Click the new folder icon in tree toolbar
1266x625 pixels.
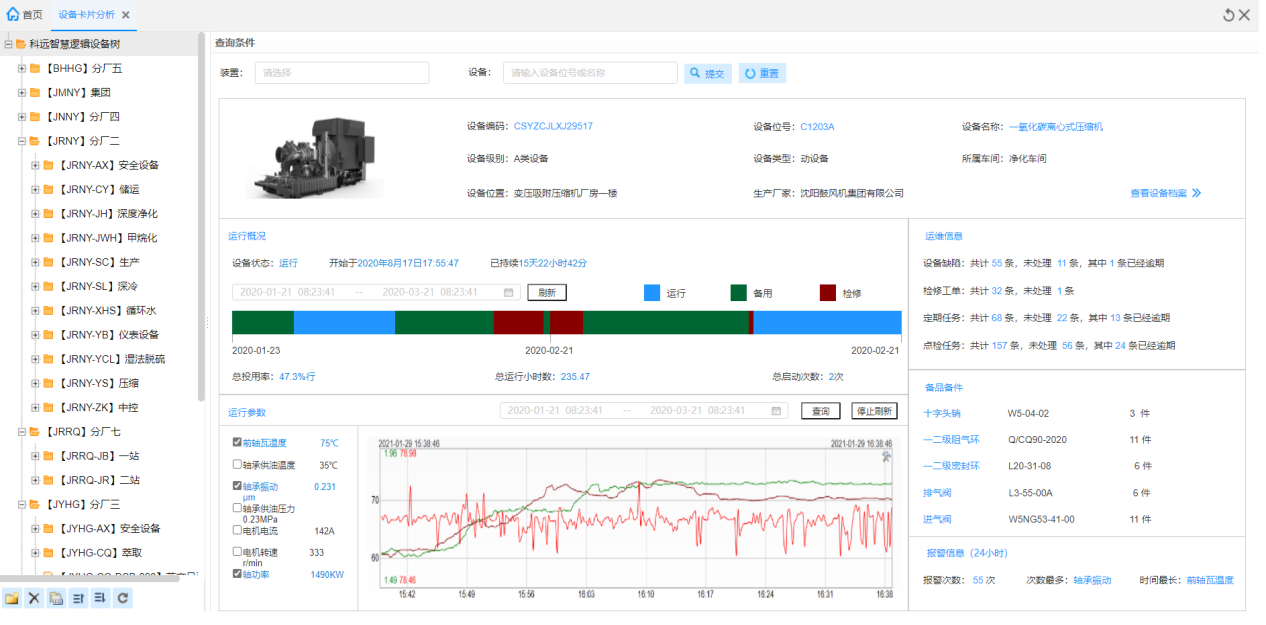point(12,598)
